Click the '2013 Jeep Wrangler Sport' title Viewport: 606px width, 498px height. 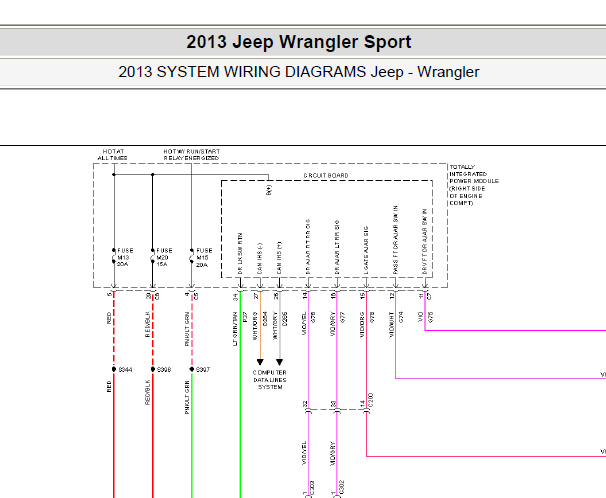[299, 42]
